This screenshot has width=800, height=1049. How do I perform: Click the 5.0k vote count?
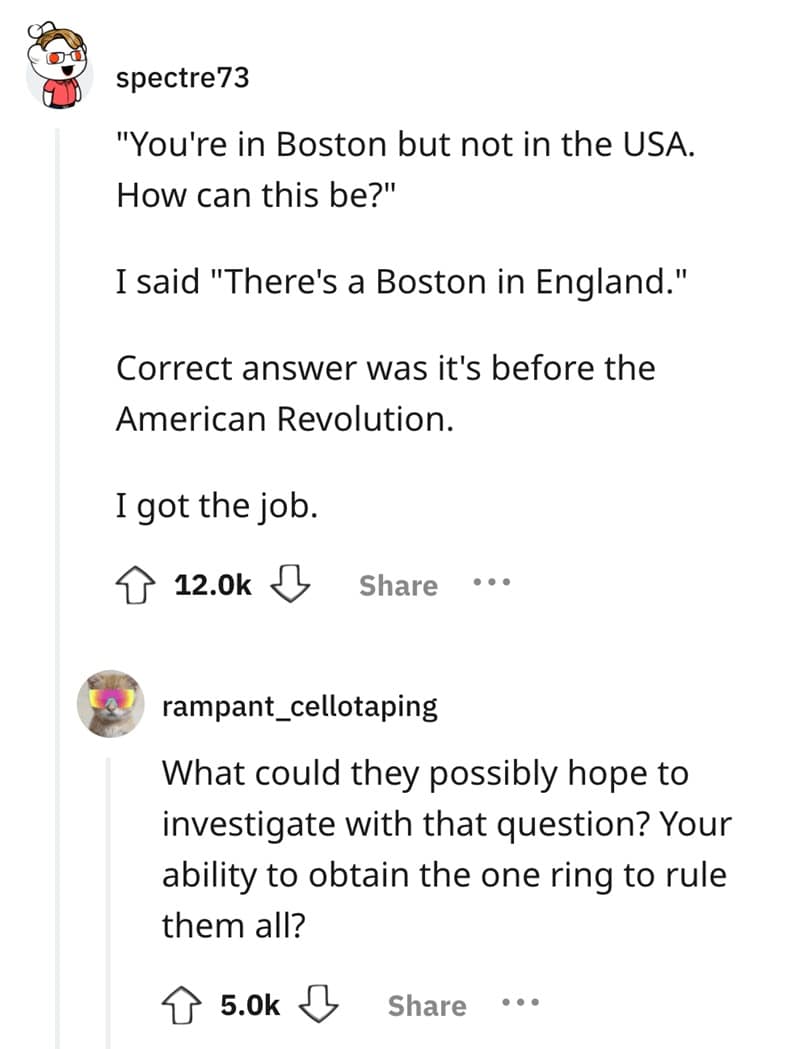[248, 1005]
